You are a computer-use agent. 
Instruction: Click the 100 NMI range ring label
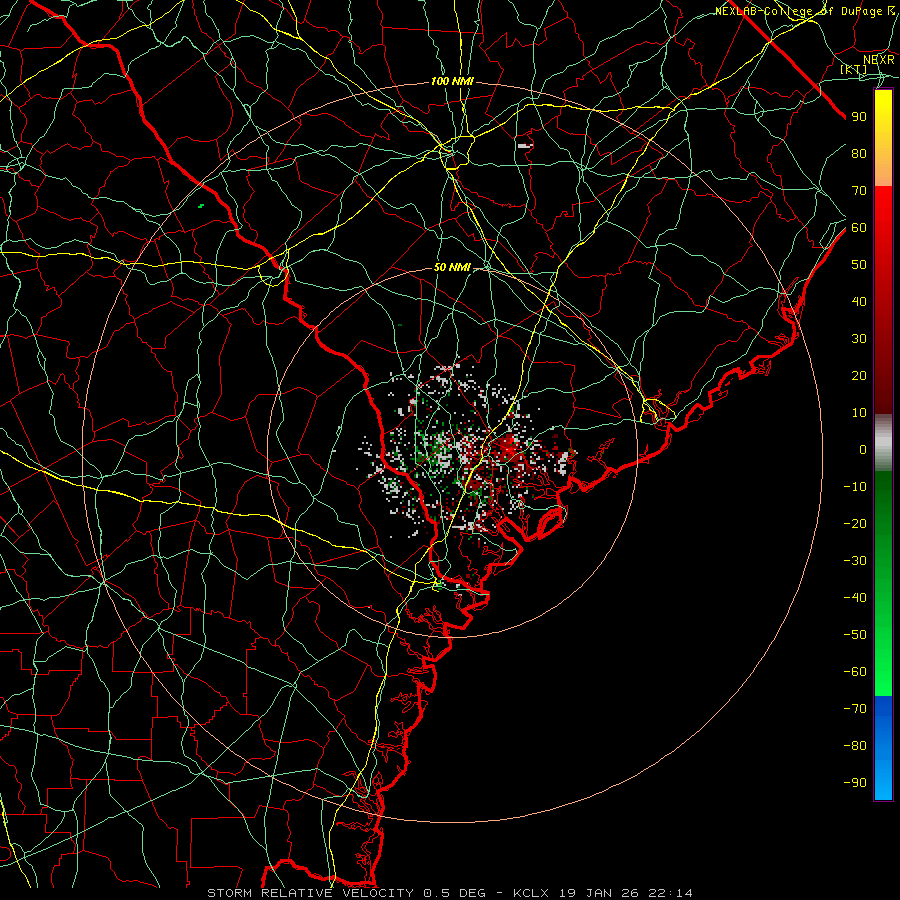(x=452, y=82)
